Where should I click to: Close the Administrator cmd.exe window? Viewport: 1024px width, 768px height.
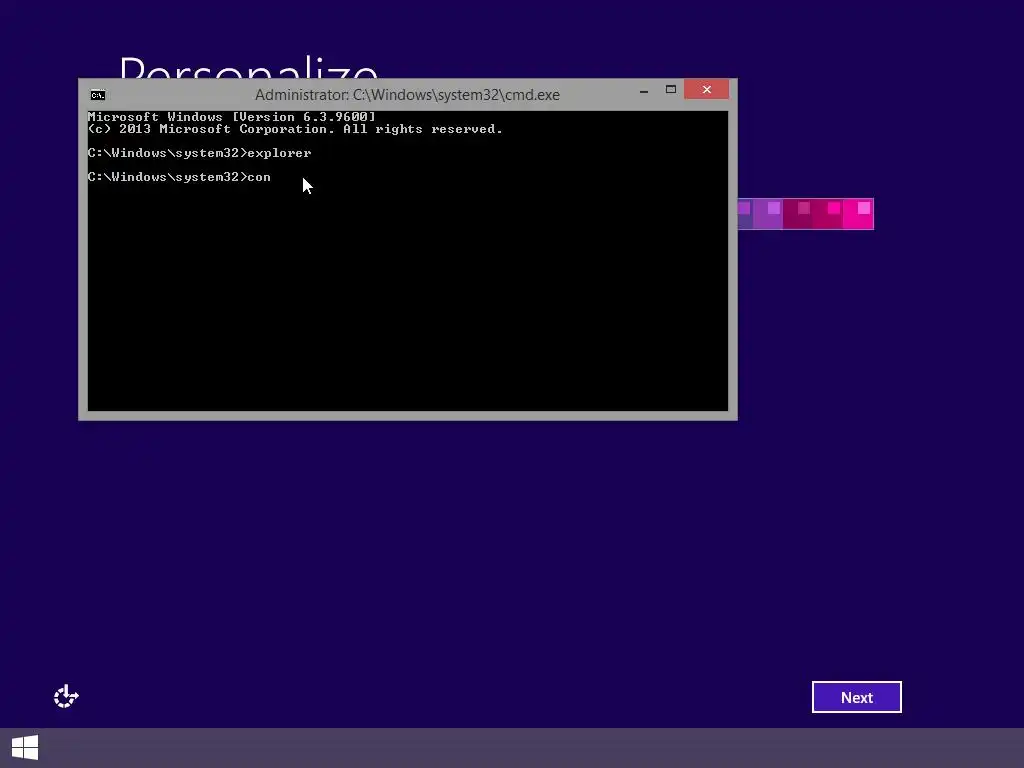tap(707, 90)
